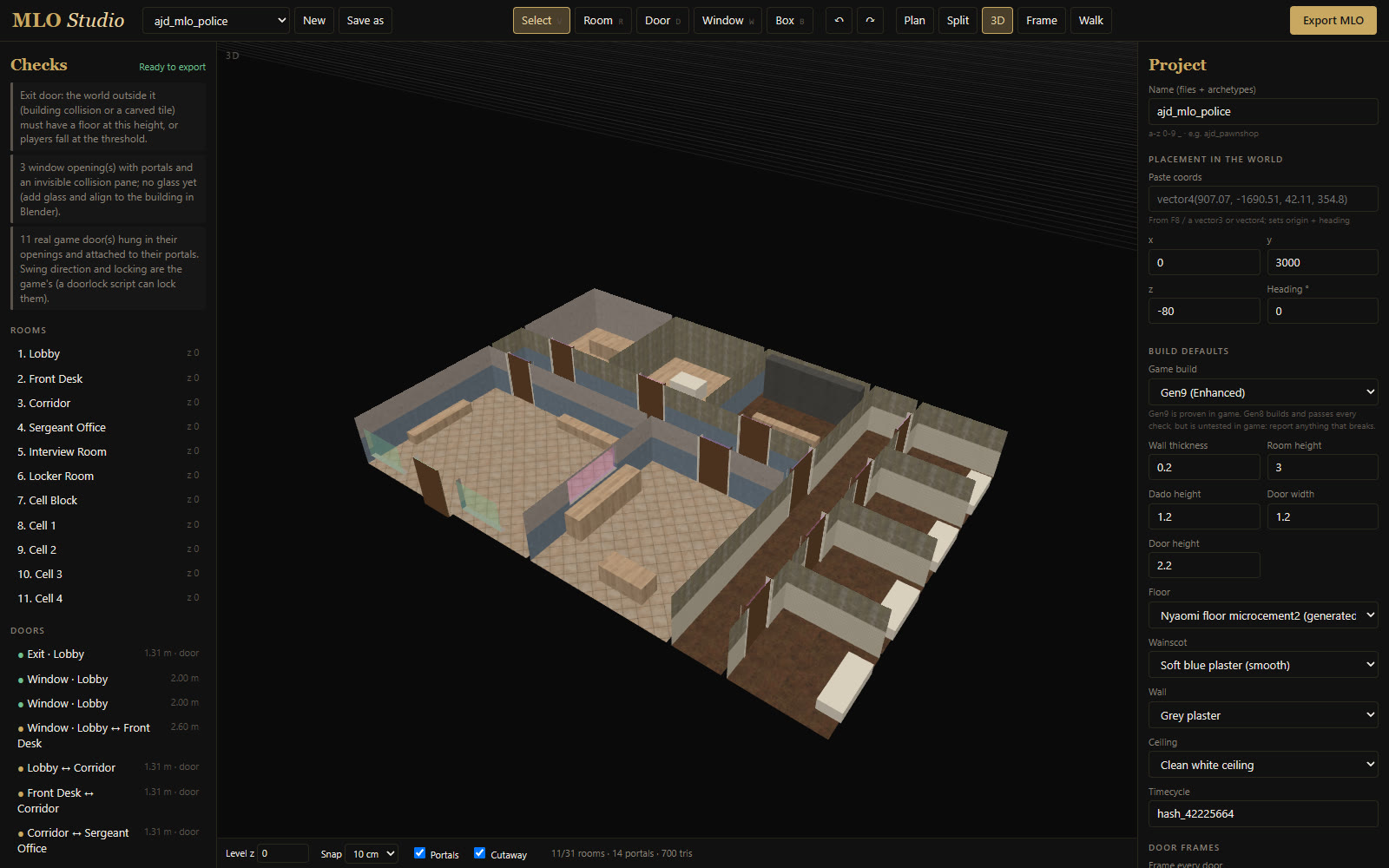Click the Ready to export status
The height and width of the screenshot is (868, 1389).
tap(172, 67)
